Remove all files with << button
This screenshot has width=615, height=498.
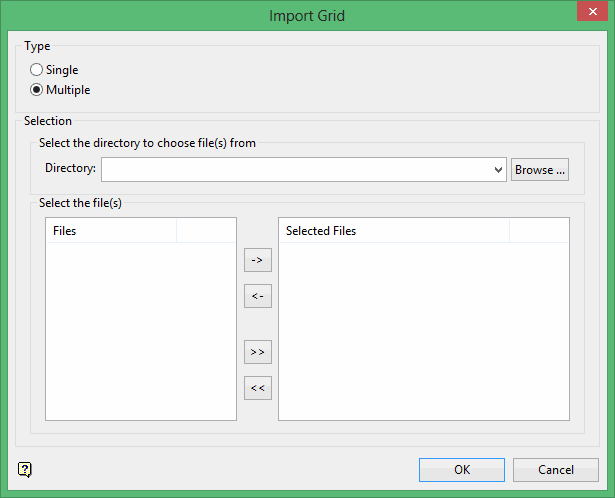click(257, 388)
